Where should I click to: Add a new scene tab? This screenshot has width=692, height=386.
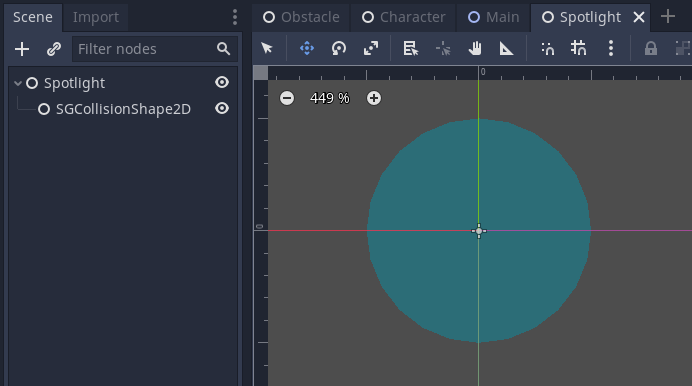[x=668, y=17]
